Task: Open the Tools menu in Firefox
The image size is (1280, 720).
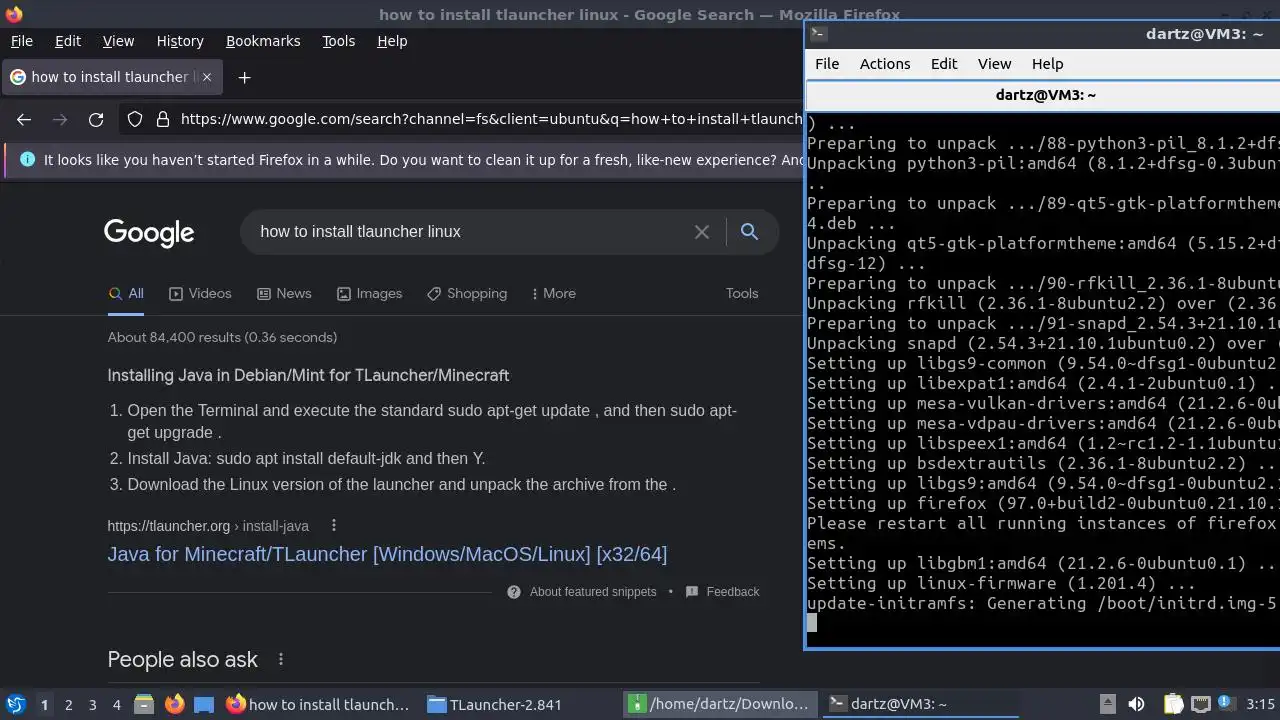Action: click(x=339, y=41)
